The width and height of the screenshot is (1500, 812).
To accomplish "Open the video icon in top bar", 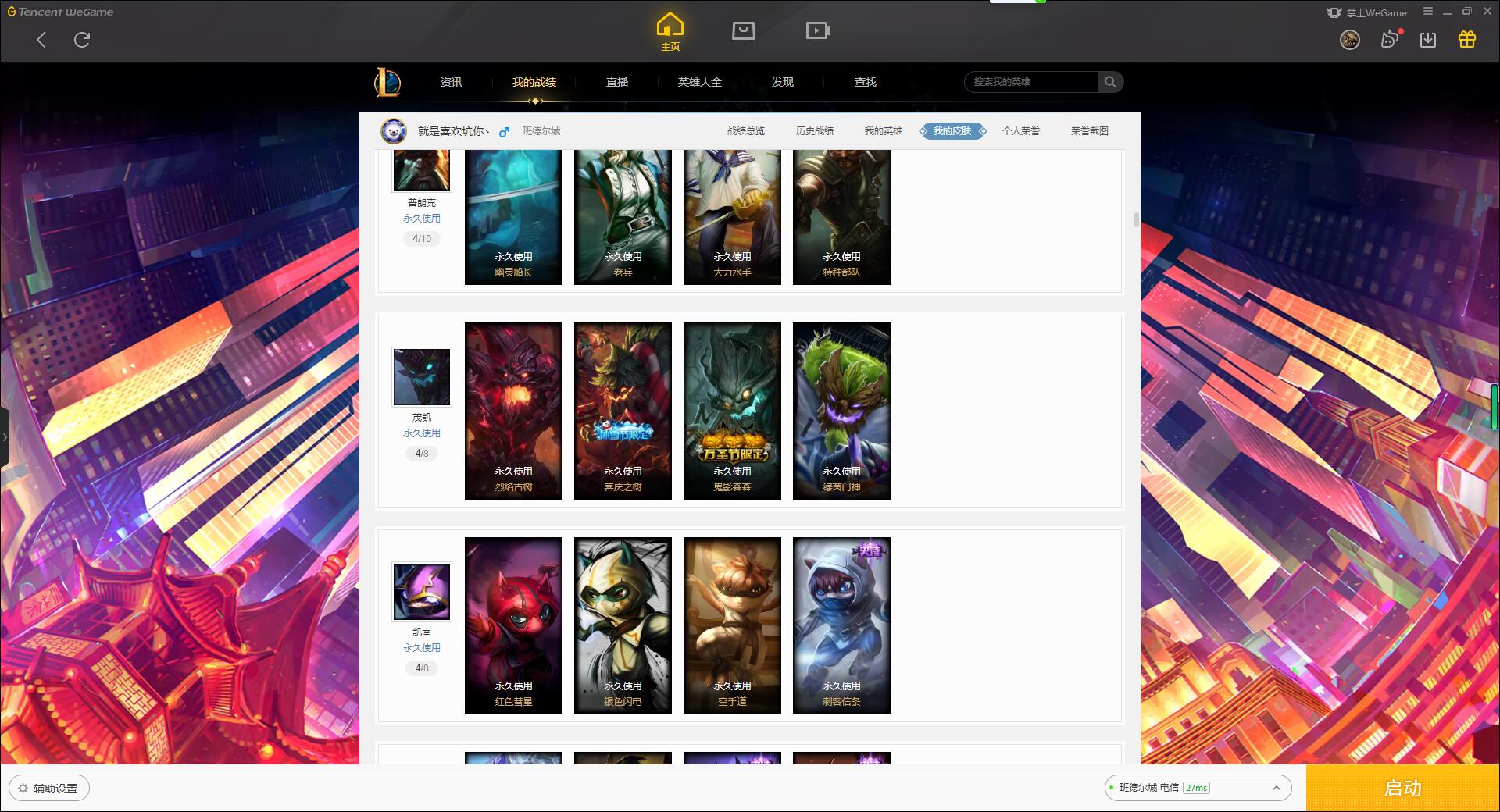I will point(818,30).
